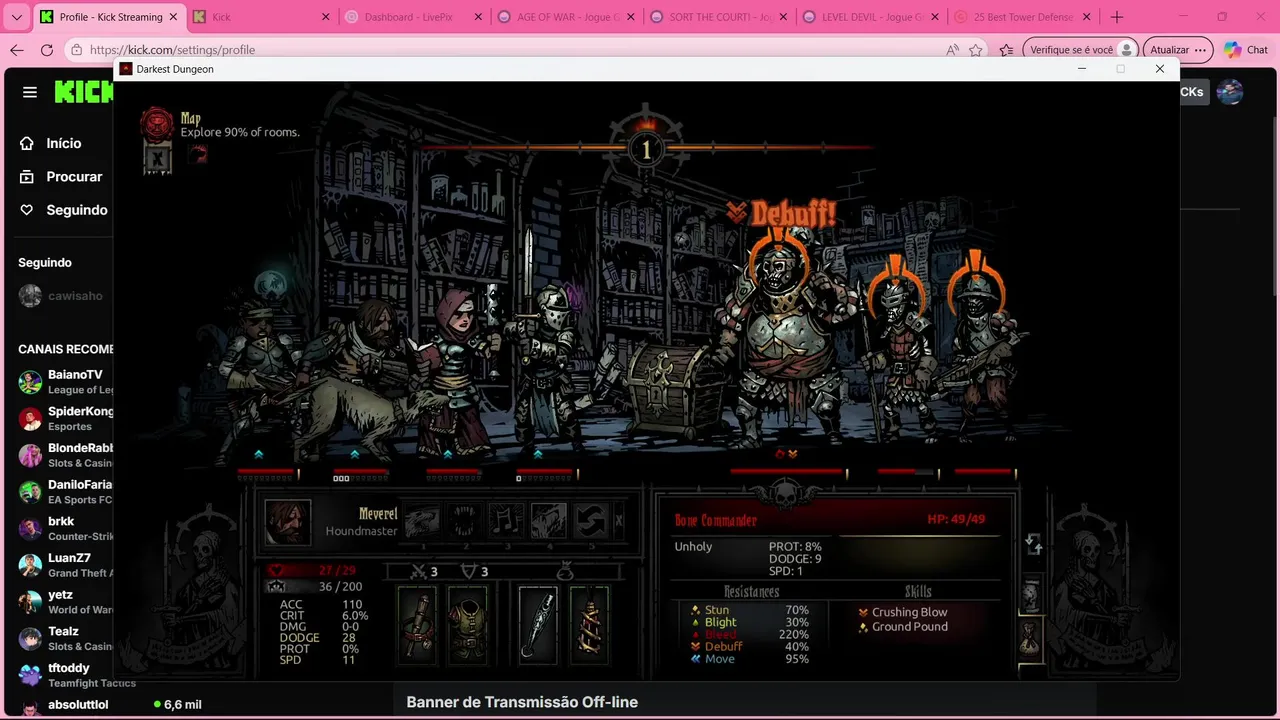Go to Início in Kick sidebar
The image size is (1280, 720).
(x=51, y=143)
